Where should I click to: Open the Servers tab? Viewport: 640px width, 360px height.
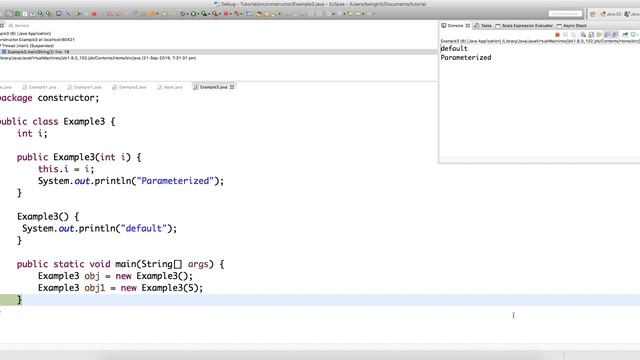pos(19,25)
